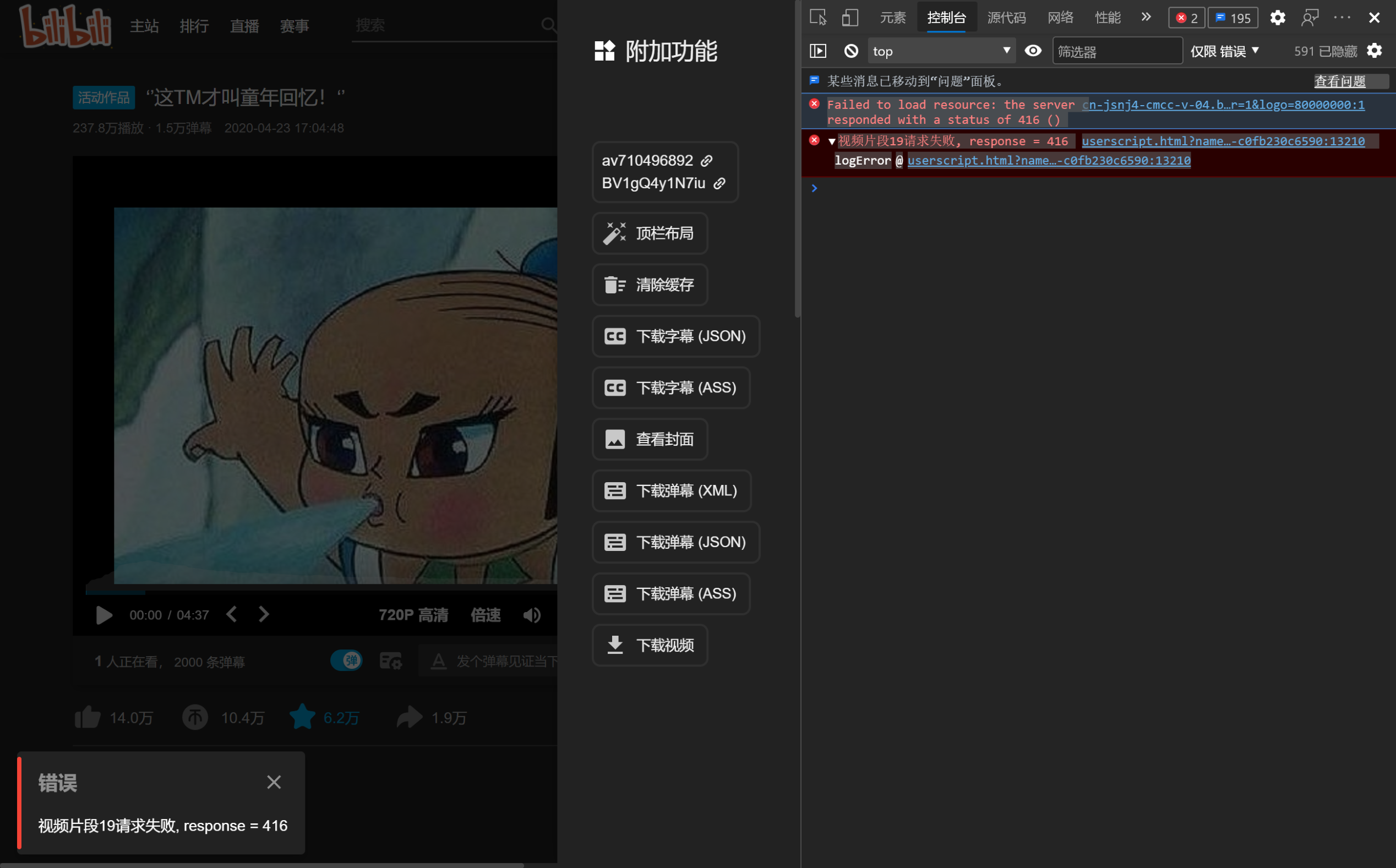The image size is (1396, 868).
Task: Open the 仅限 错误 log level dropdown
Action: click(1224, 51)
